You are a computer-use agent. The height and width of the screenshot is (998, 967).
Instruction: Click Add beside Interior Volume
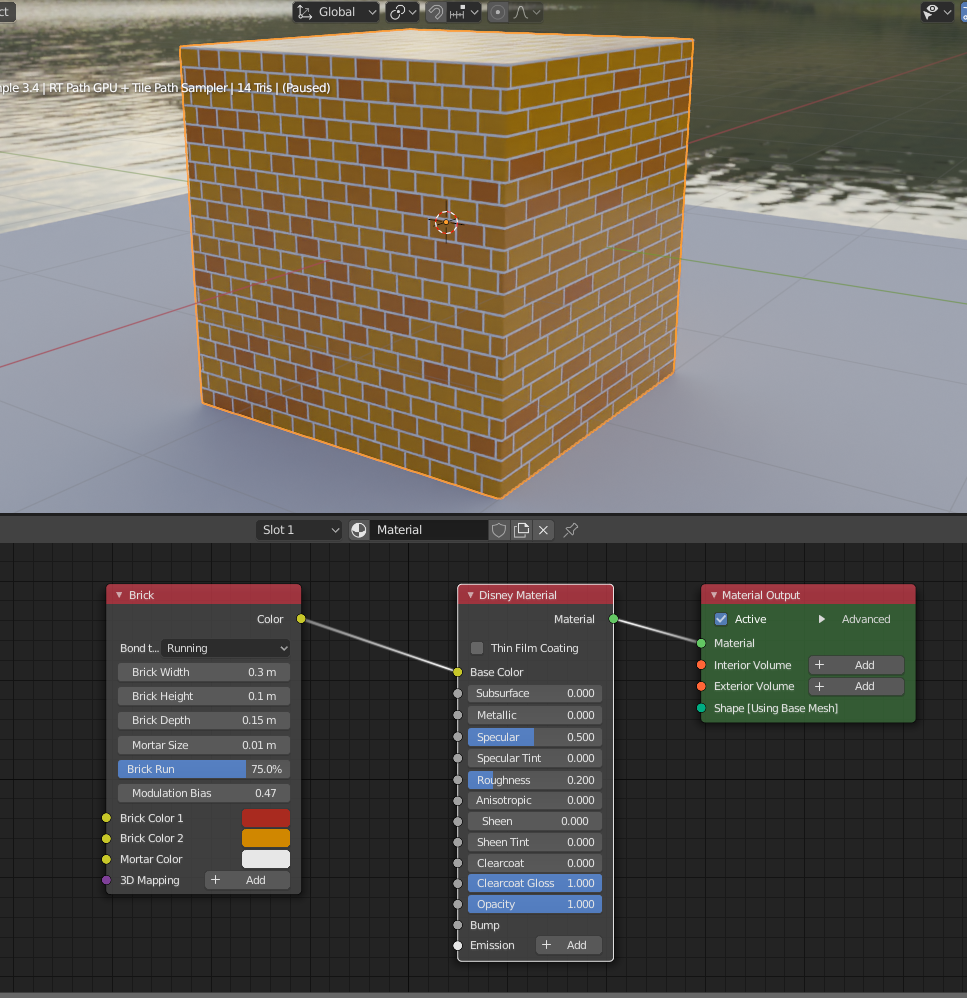click(856, 665)
